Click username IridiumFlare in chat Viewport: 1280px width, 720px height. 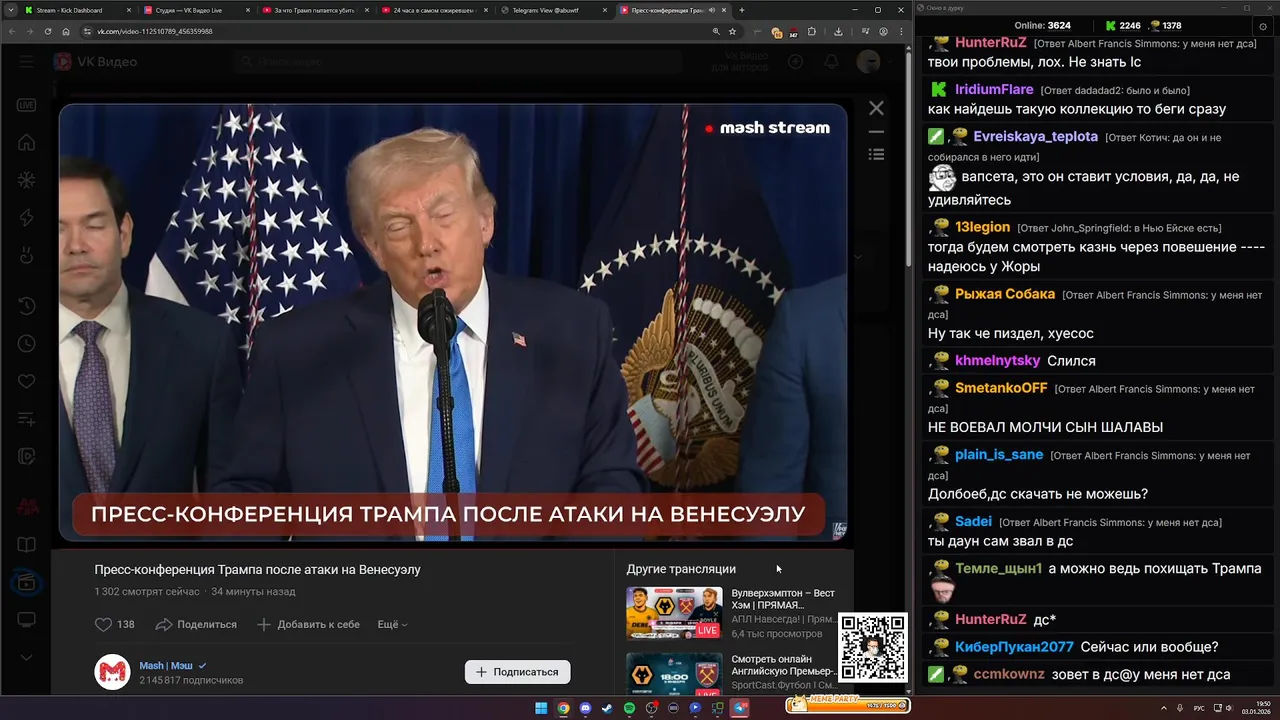pyautogui.click(x=994, y=89)
